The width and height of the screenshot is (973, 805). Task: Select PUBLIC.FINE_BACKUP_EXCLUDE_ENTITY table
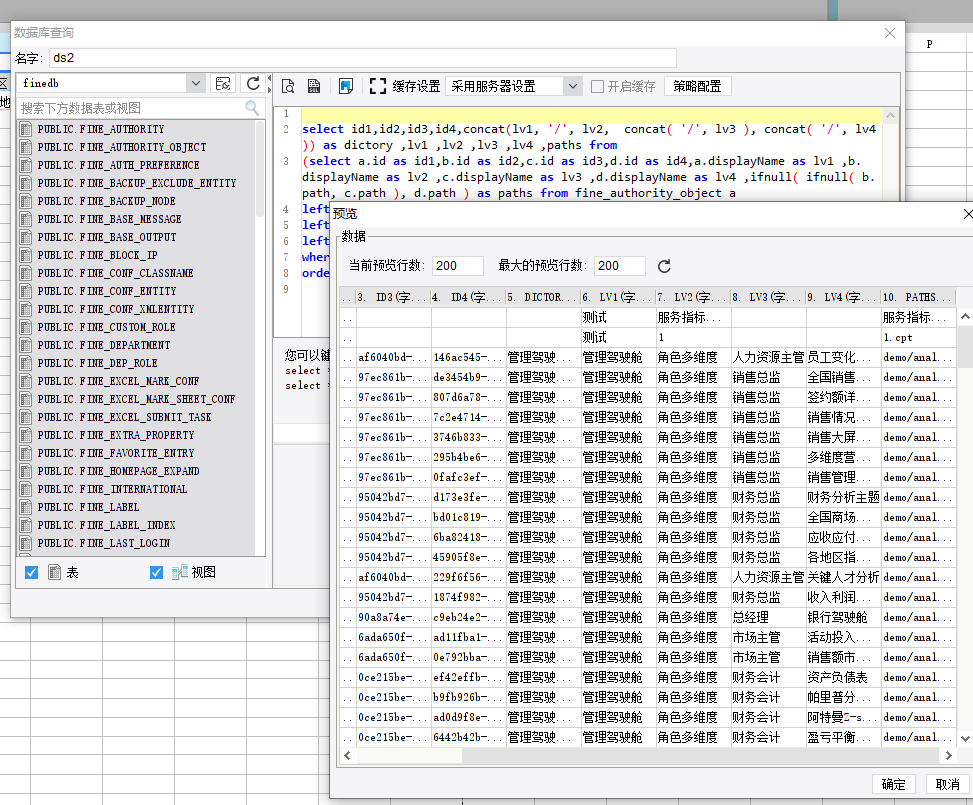pos(137,183)
